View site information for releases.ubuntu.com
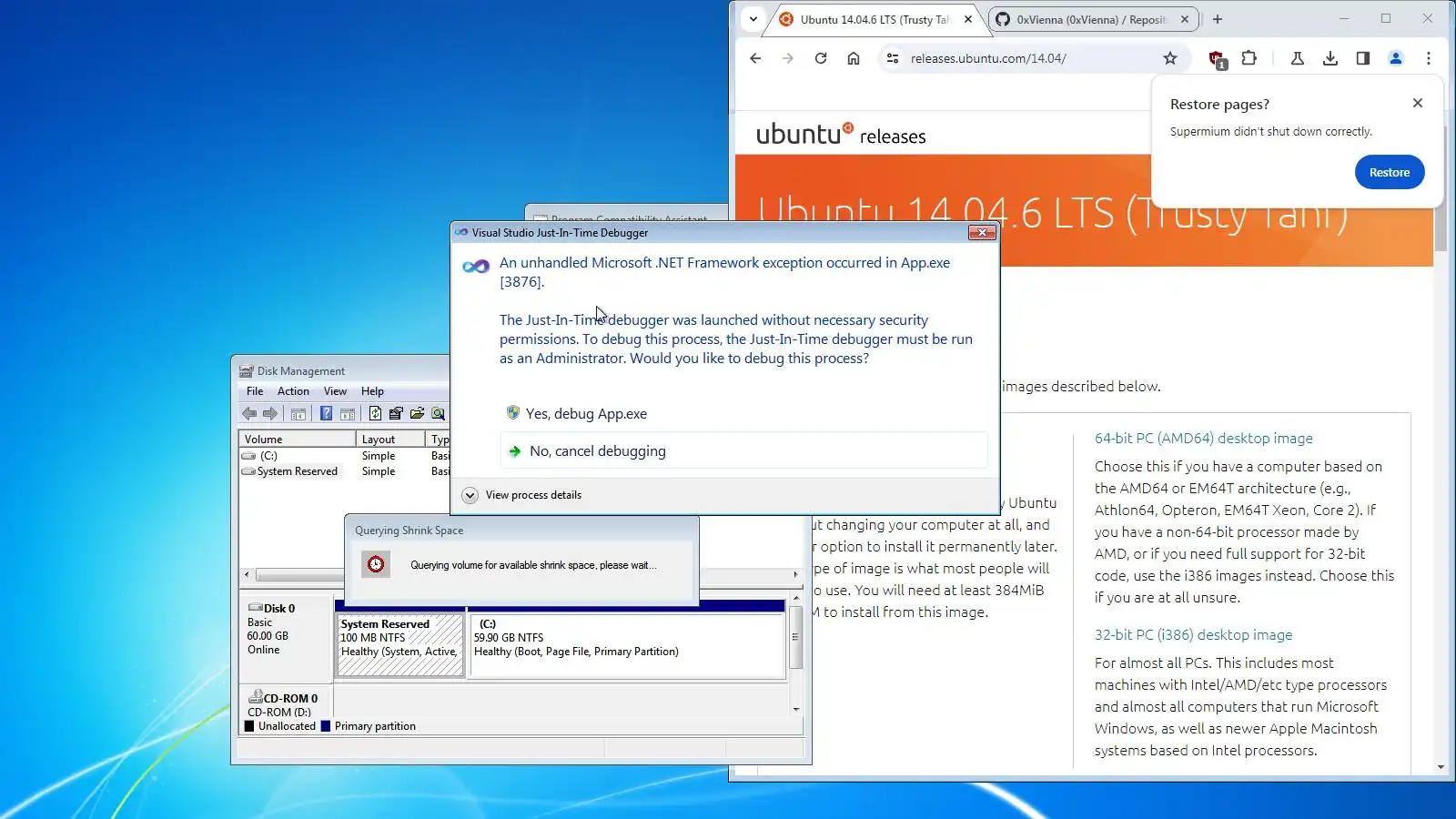The image size is (1456, 819). coord(893,58)
